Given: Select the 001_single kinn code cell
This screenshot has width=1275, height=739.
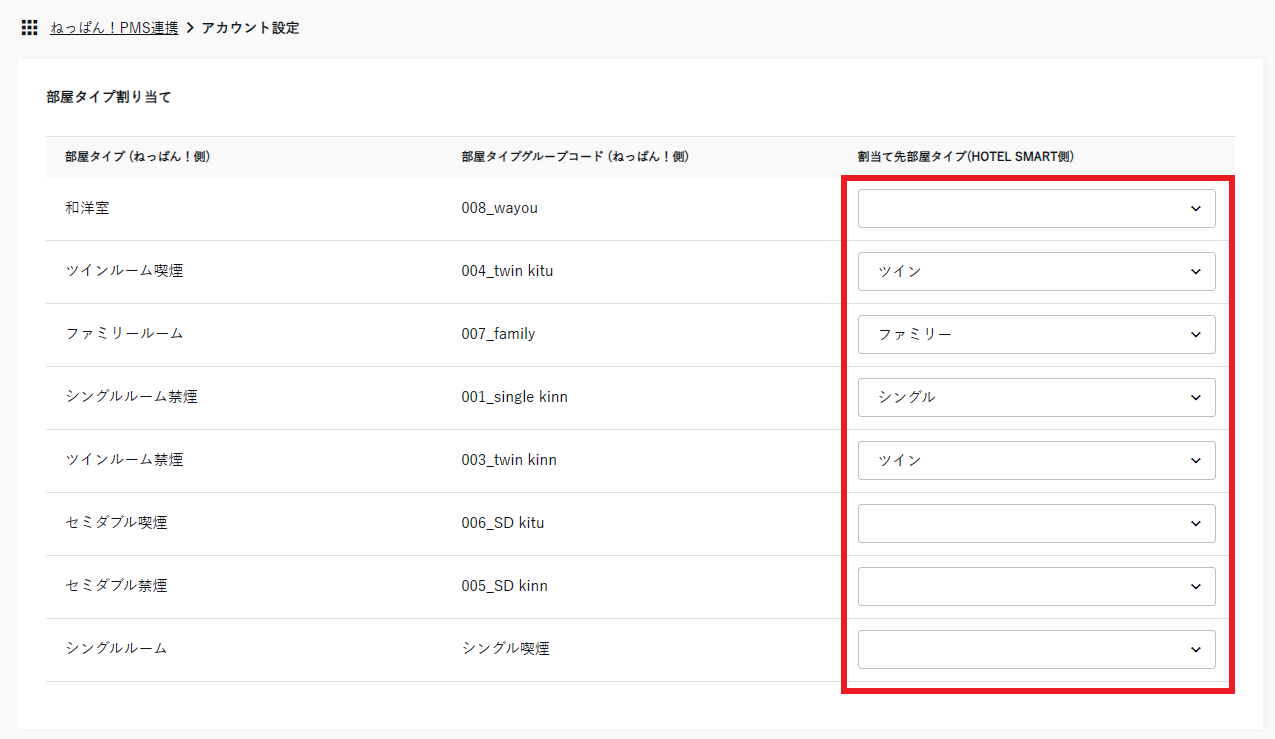Looking at the screenshot, I should 514,397.
